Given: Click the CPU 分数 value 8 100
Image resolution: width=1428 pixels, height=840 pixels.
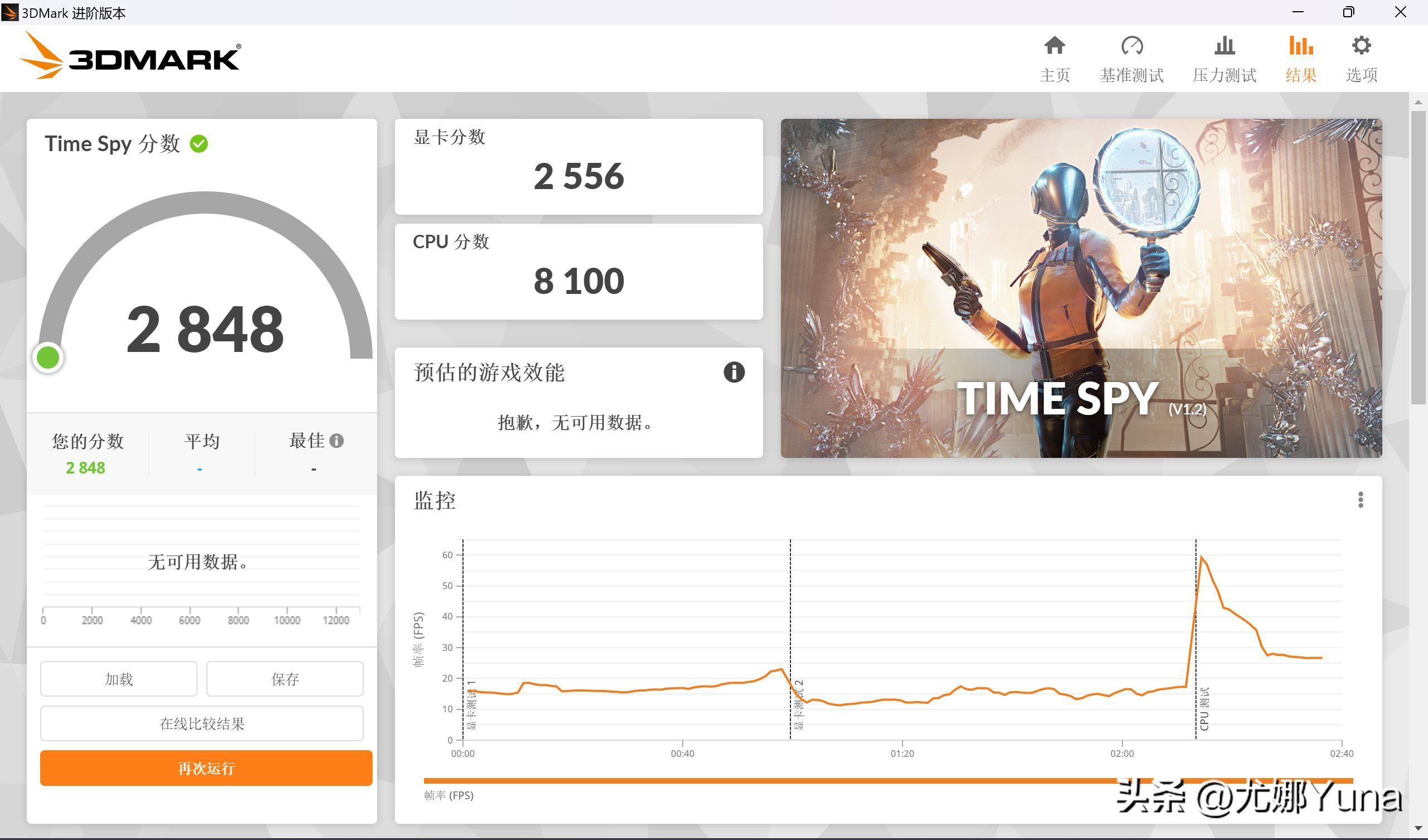Looking at the screenshot, I should click(x=578, y=281).
